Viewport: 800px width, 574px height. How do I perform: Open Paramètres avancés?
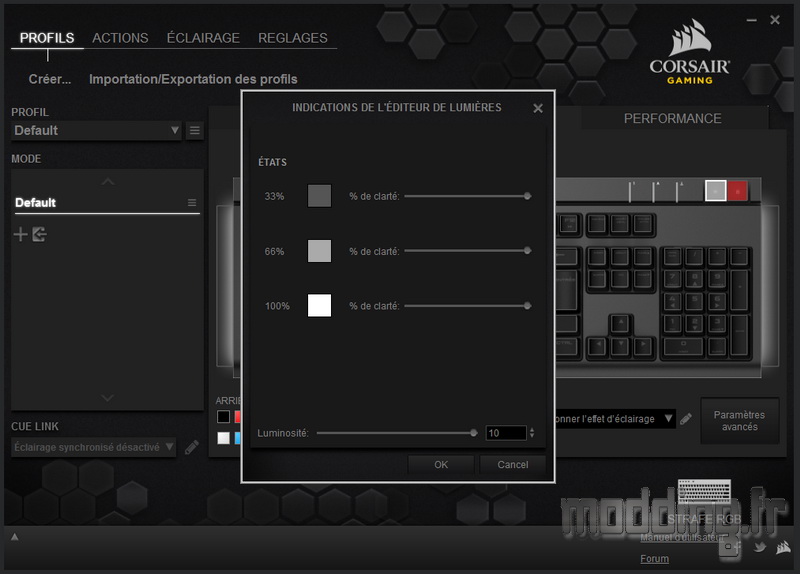[x=740, y=421]
